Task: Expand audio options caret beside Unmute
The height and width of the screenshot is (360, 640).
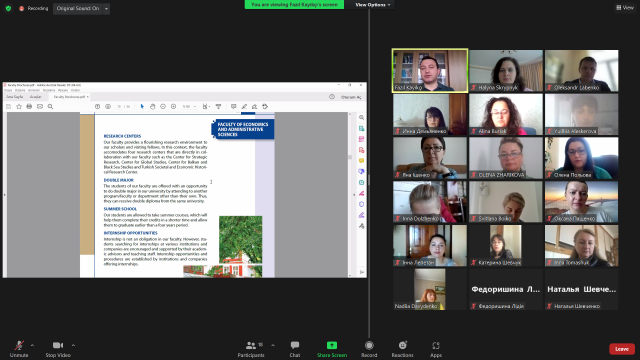Action: (x=32, y=345)
